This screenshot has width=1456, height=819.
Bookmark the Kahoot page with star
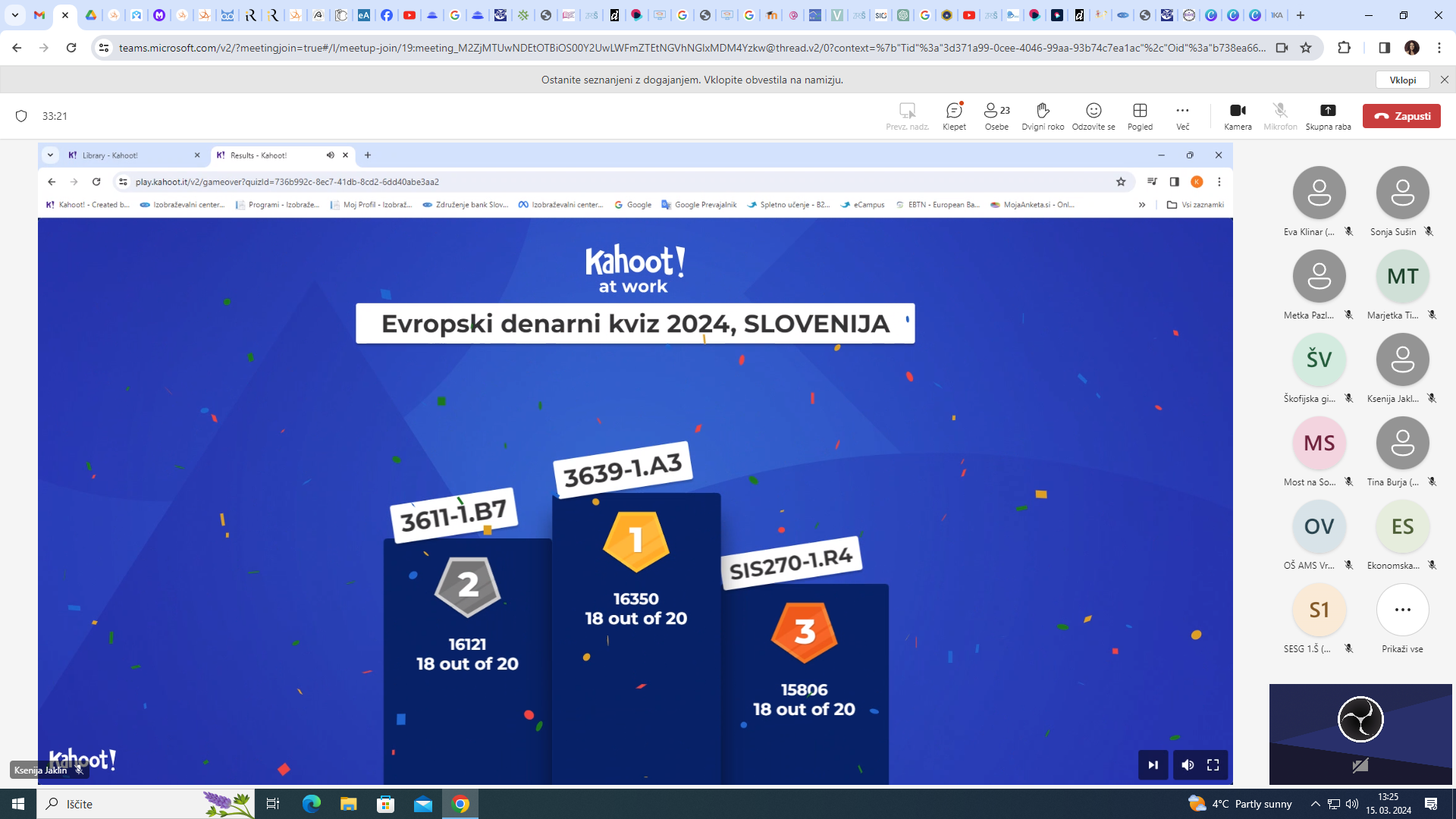coord(1121,182)
